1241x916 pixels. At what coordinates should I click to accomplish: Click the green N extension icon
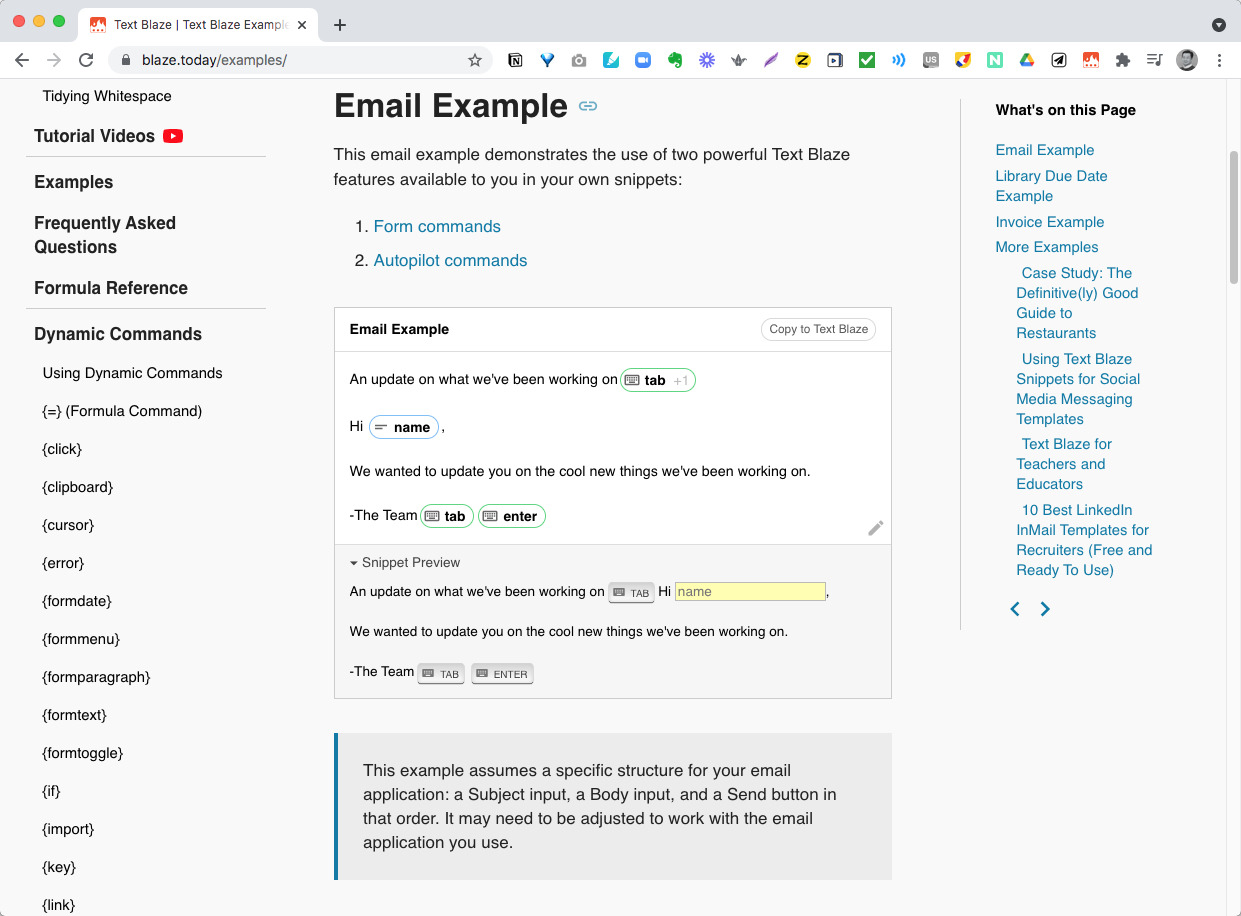point(995,60)
